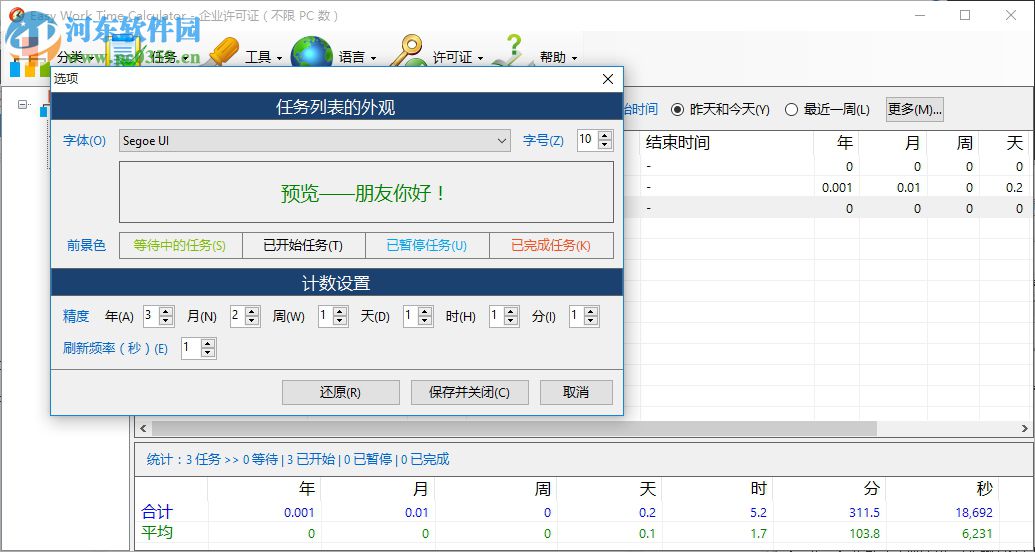Click the 年 precision input field
1035x552 pixels.
click(151, 316)
